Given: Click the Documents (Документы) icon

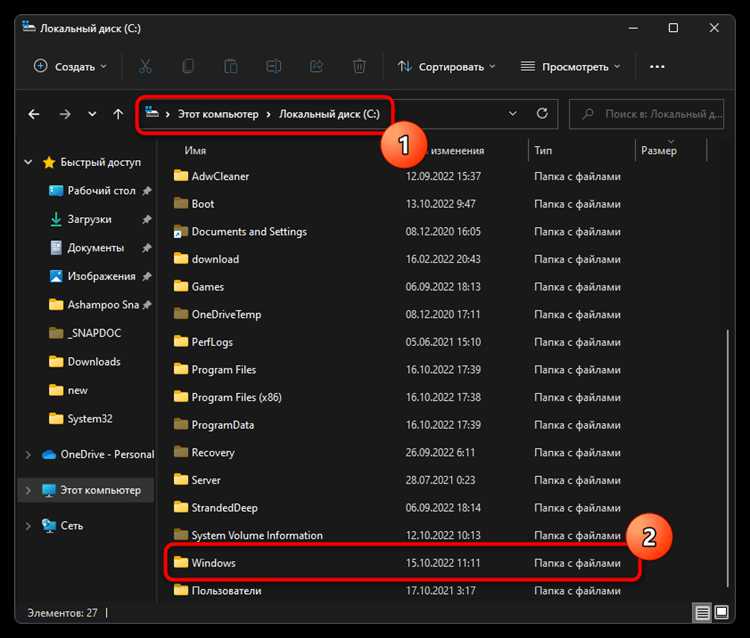Looking at the screenshot, I should tap(56, 247).
